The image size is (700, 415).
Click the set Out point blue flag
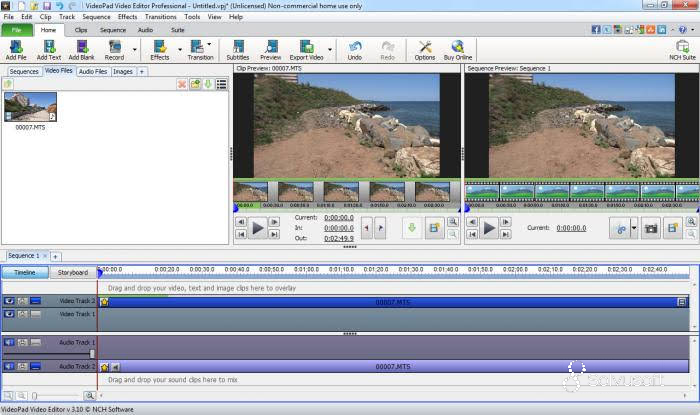coord(380,228)
